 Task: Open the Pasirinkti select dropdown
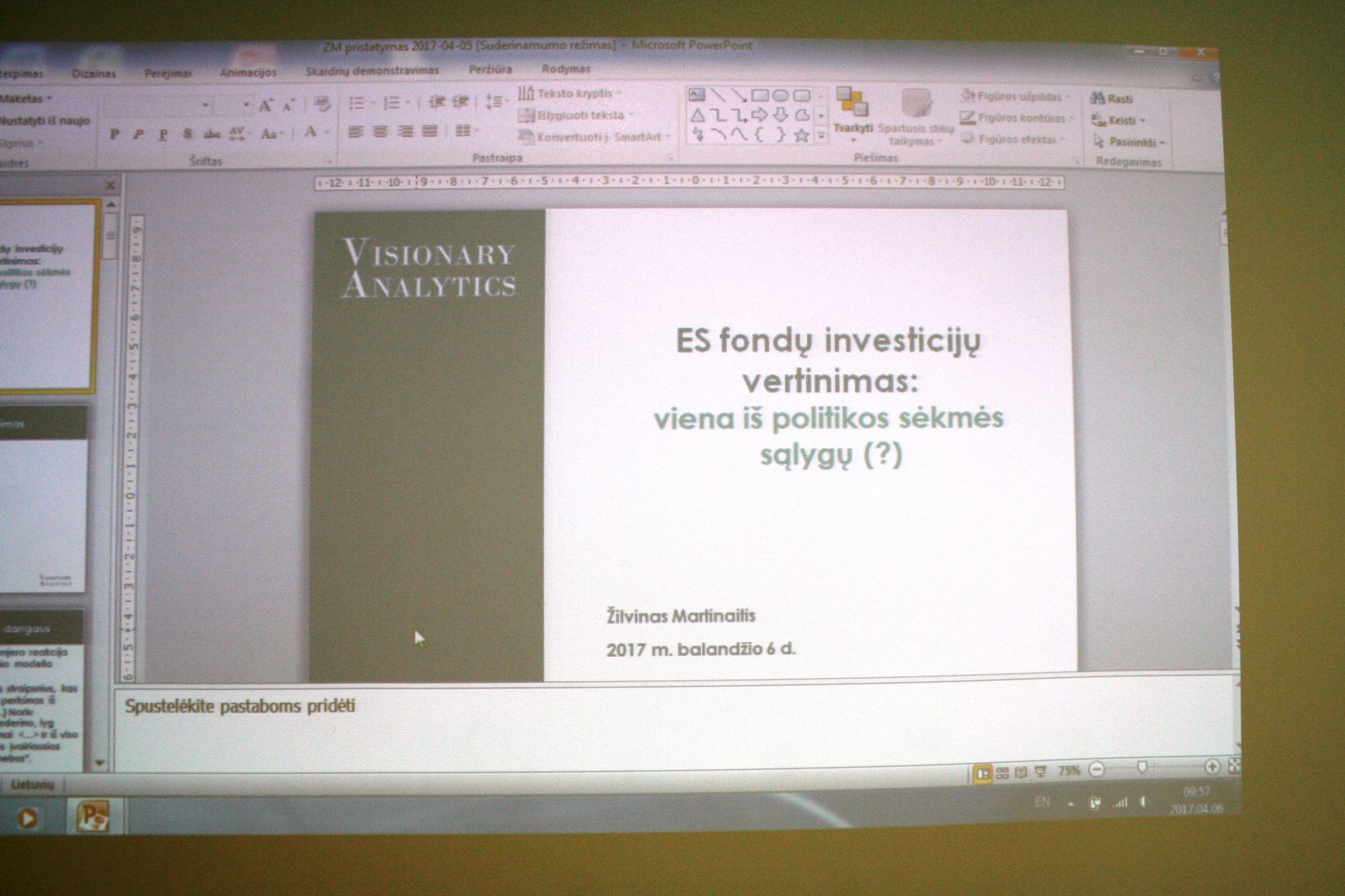pos(1129,142)
